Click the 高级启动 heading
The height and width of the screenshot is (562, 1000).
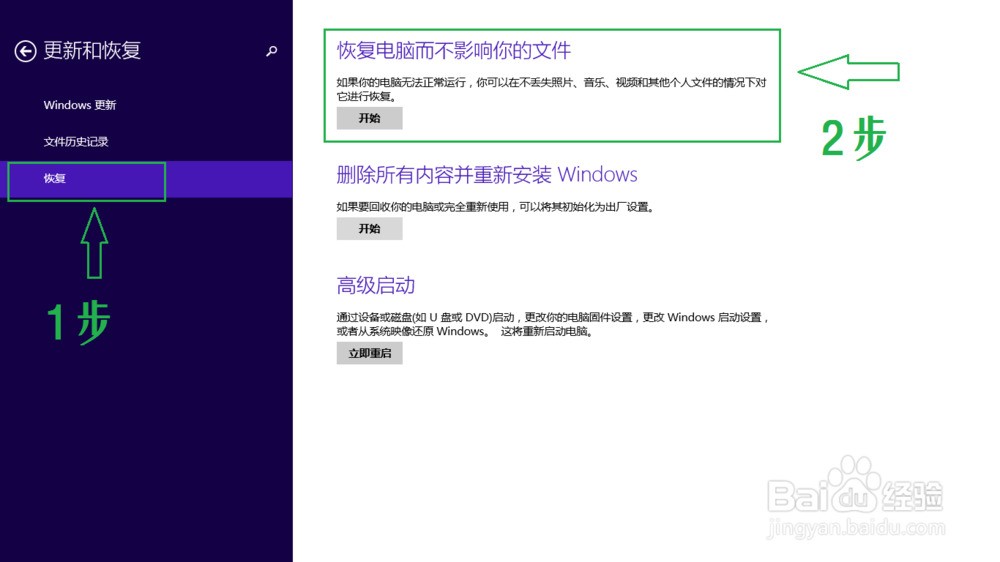tap(376, 285)
